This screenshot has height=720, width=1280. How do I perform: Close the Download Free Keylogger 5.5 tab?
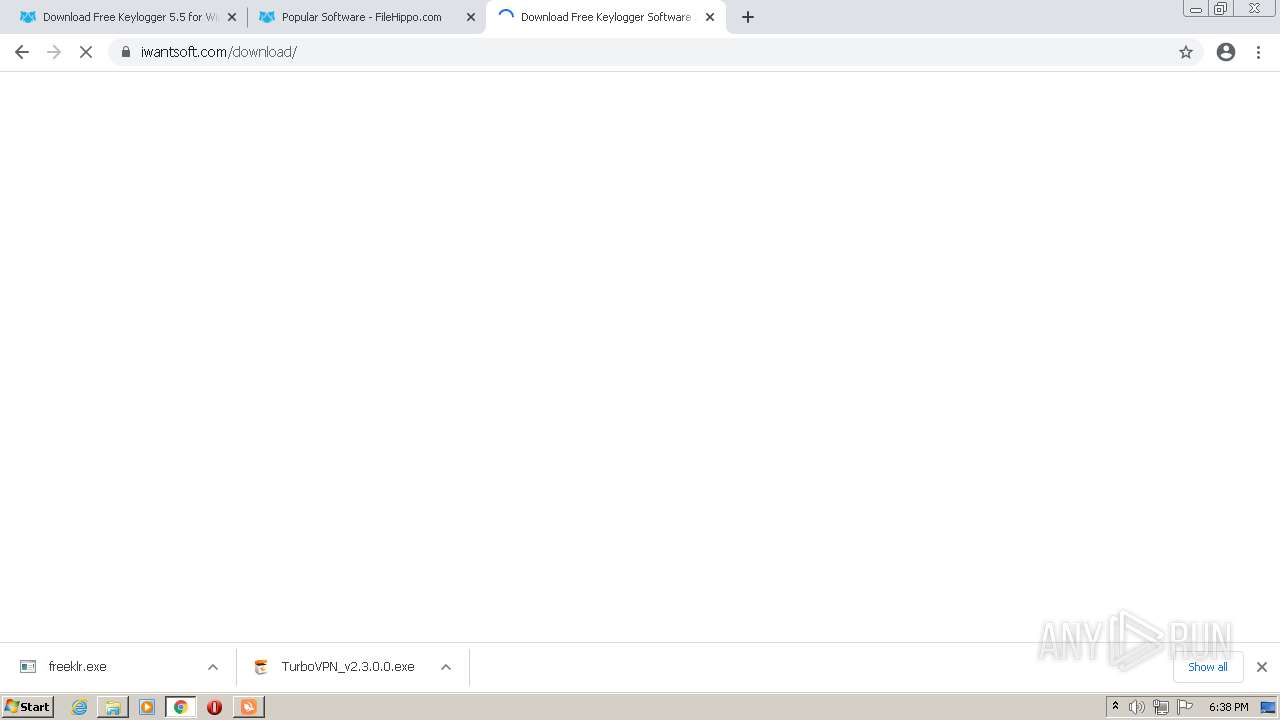pyautogui.click(x=232, y=17)
